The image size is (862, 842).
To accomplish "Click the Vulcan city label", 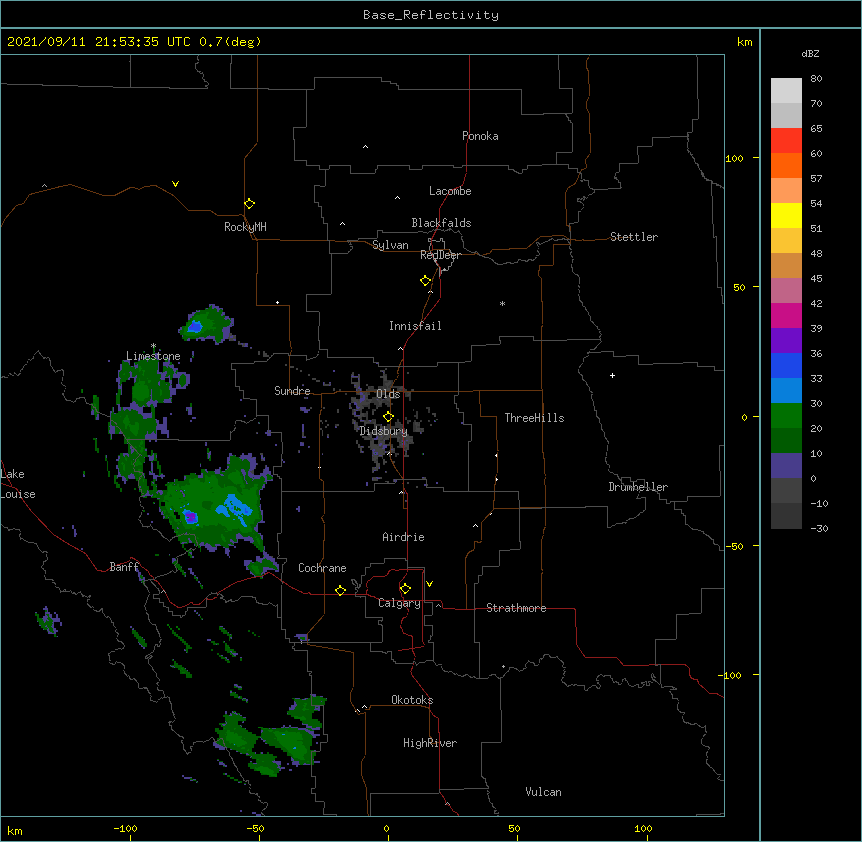I will point(543,792).
